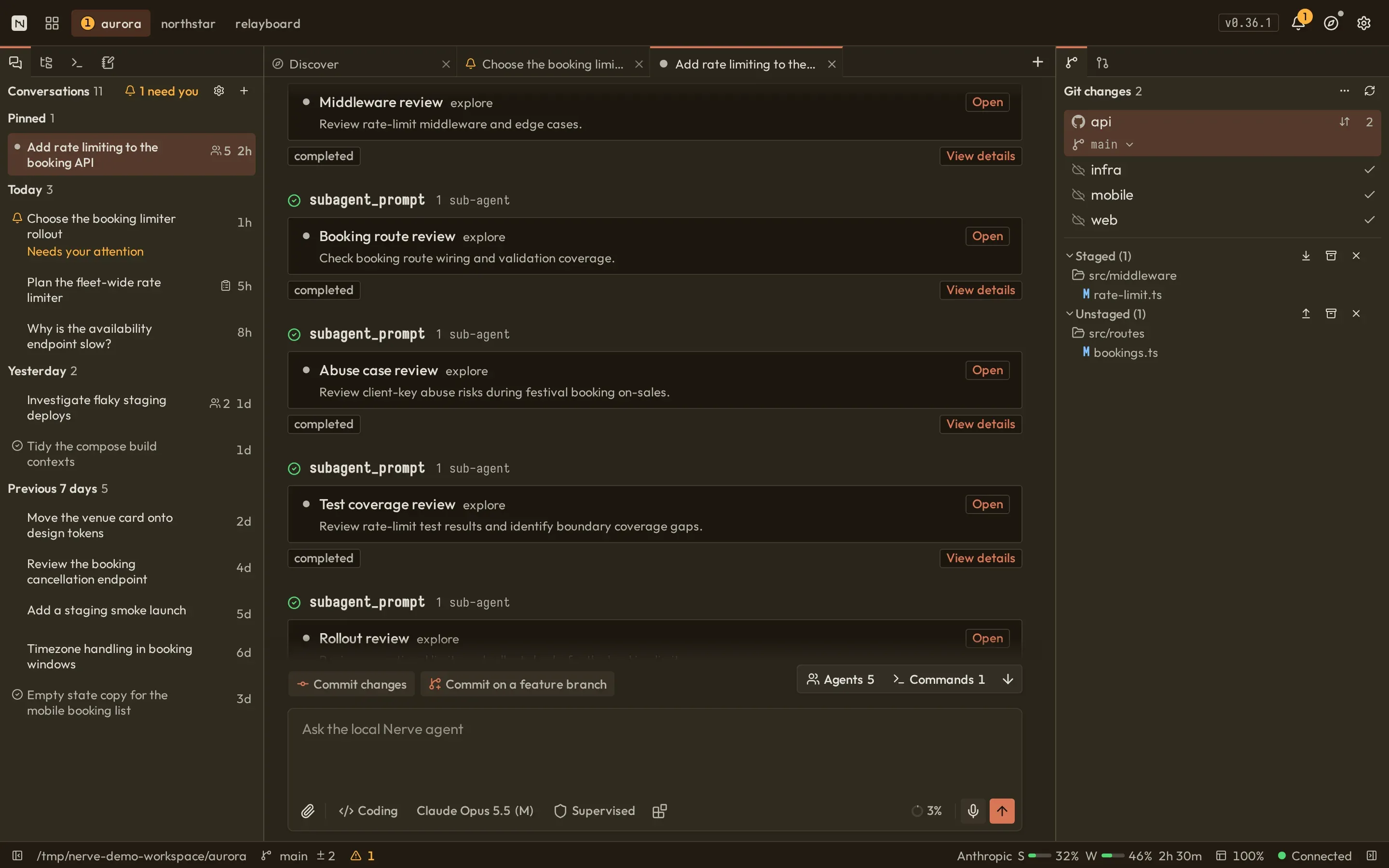Refresh the Git changes panel
The width and height of the screenshot is (1389, 868).
pos(1370,91)
